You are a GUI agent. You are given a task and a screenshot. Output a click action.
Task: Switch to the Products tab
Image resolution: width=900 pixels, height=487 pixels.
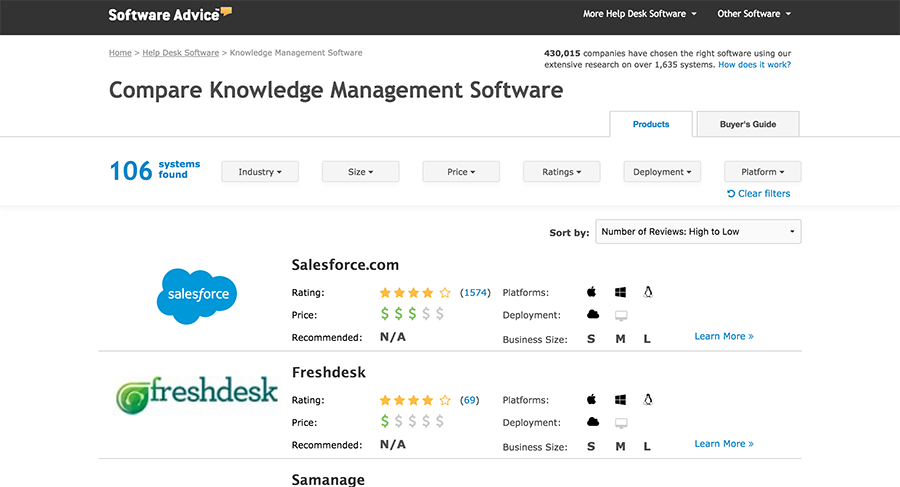[651, 124]
